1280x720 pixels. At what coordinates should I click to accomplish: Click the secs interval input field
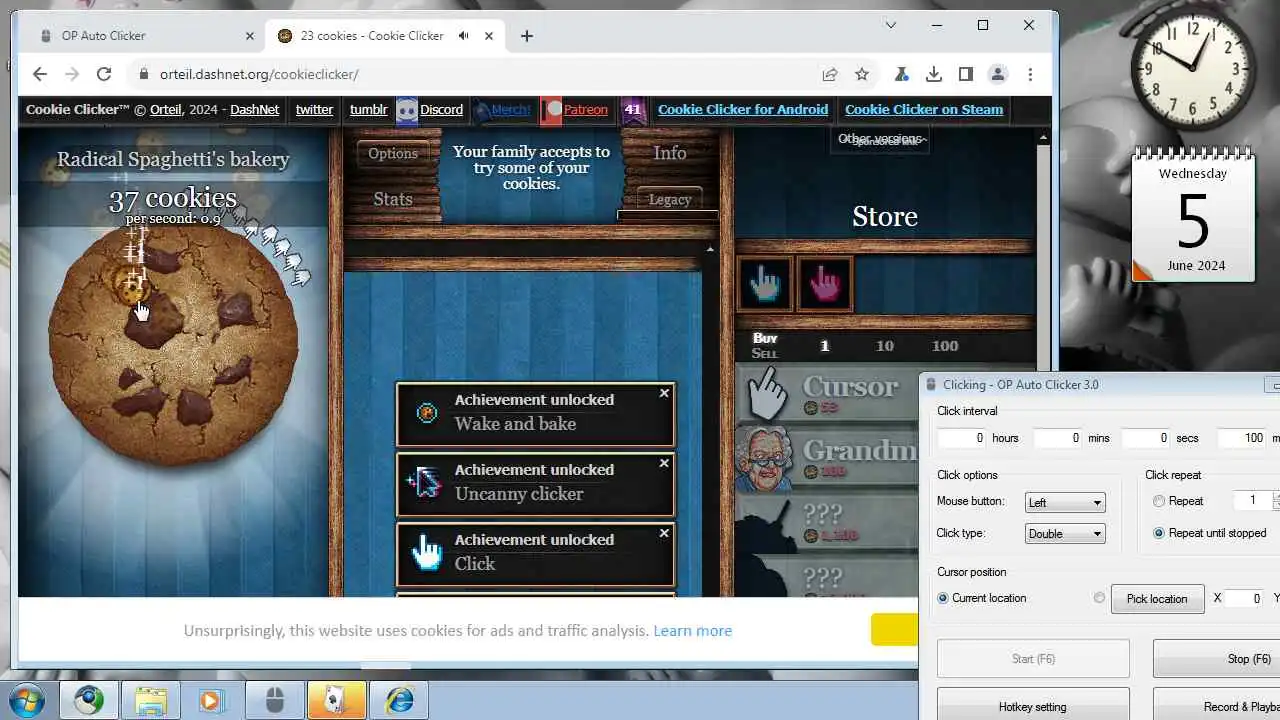pyautogui.click(x=1146, y=438)
